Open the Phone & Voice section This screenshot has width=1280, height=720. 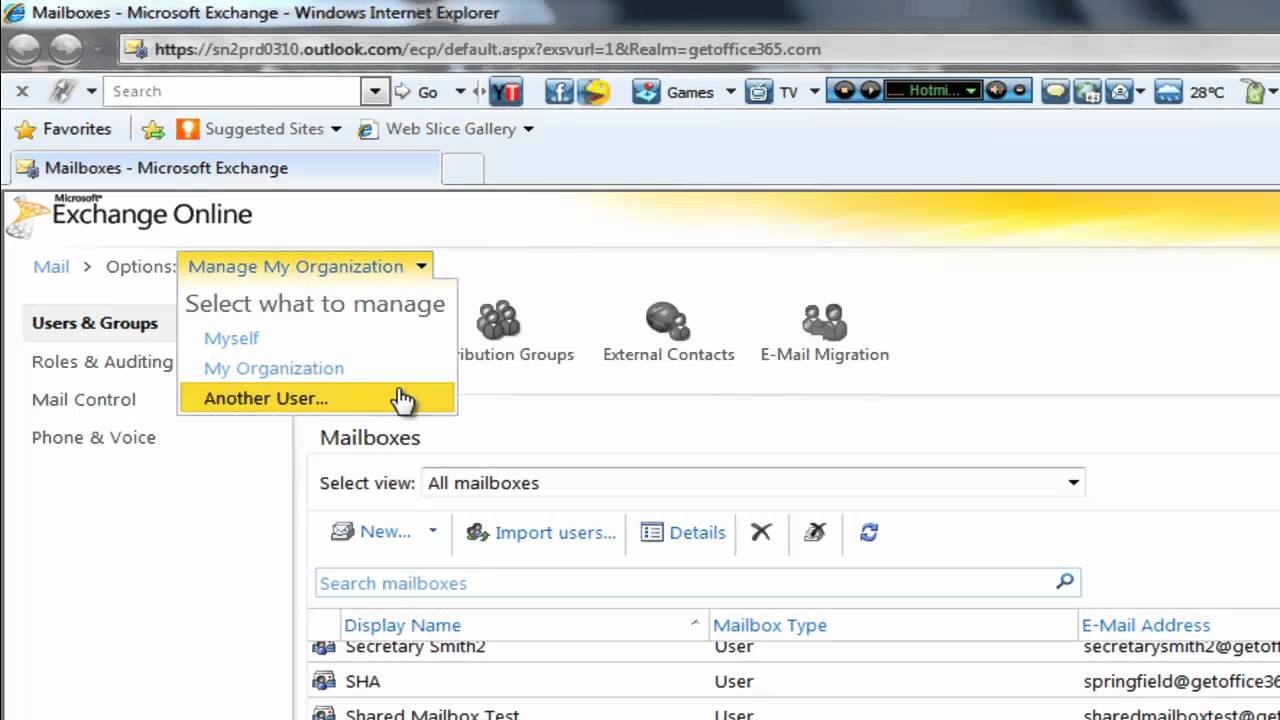pos(94,437)
